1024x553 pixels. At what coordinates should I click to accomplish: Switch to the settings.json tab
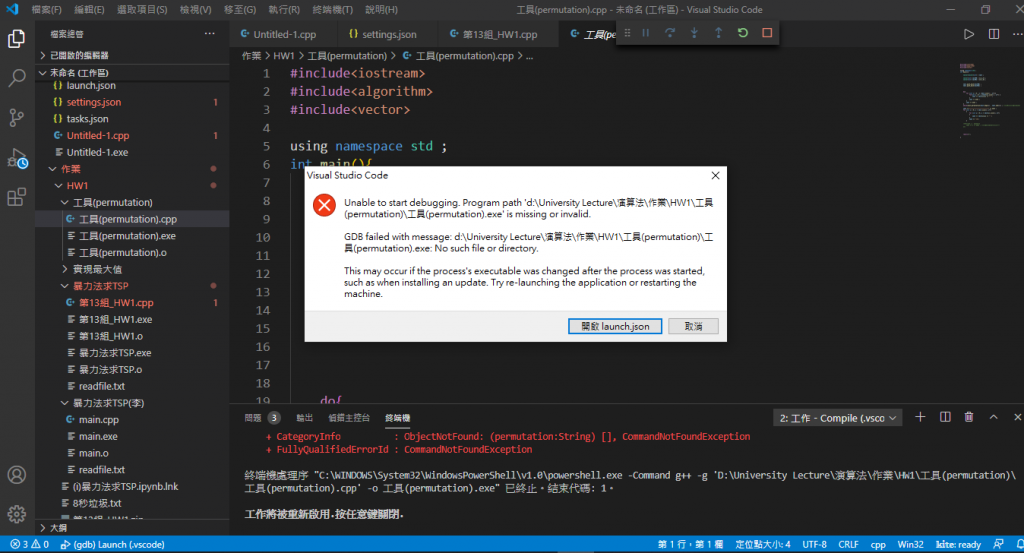click(388, 34)
